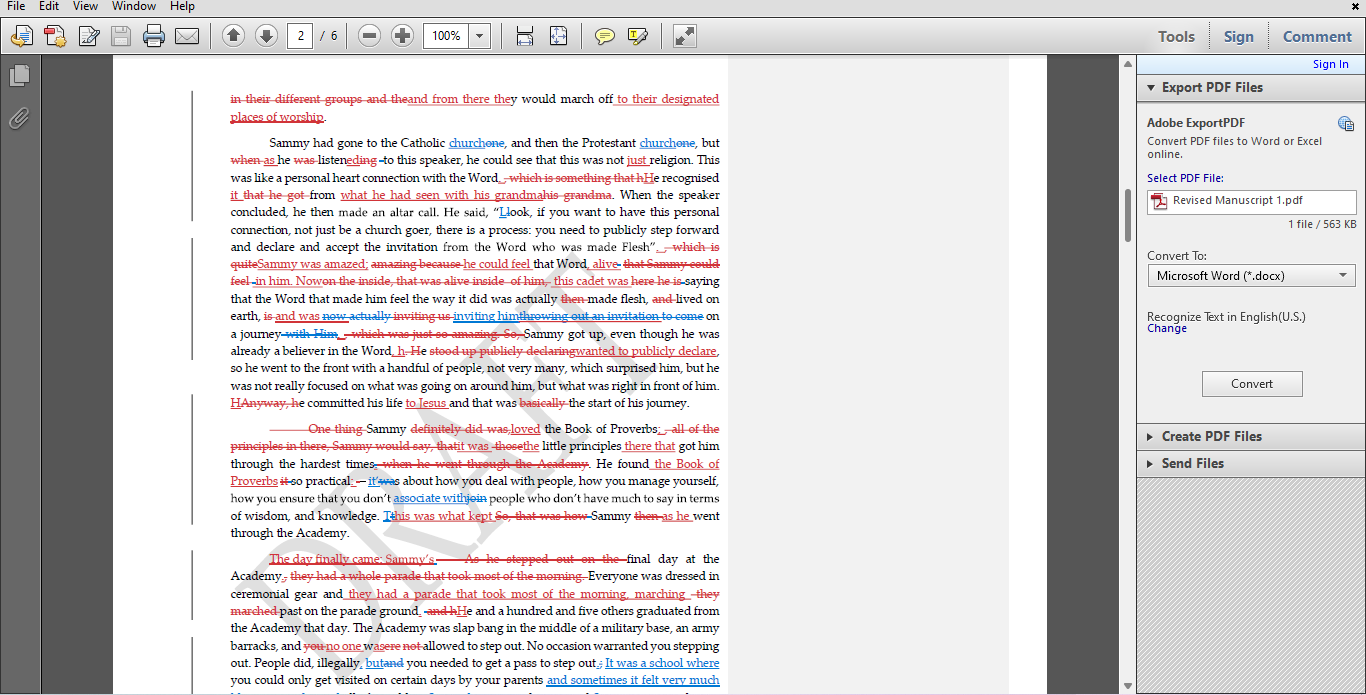This screenshot has width=1366, height=695.
Task: Open the attachments paperclip panel
Action: coord(19,119)
